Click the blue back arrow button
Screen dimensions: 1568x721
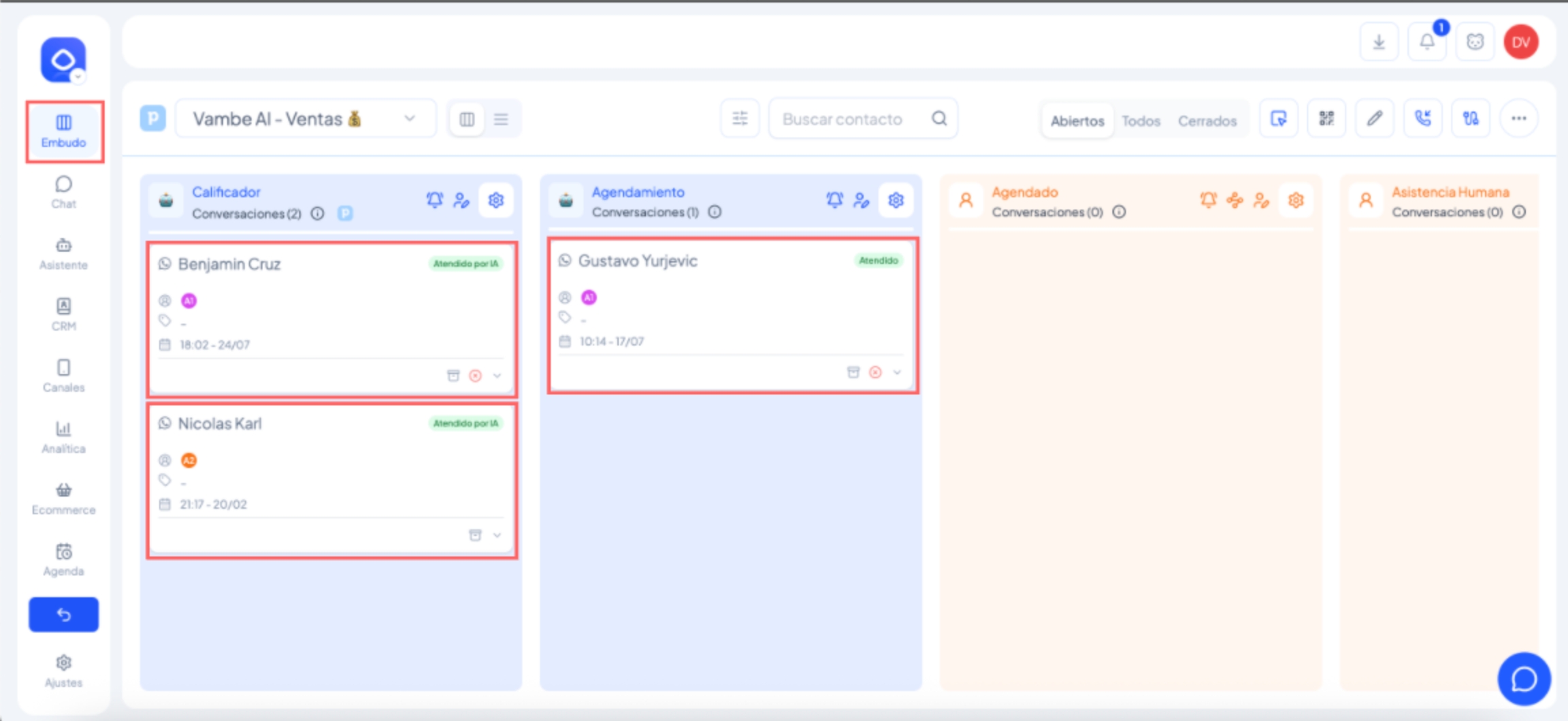click(x=63, y=615)
